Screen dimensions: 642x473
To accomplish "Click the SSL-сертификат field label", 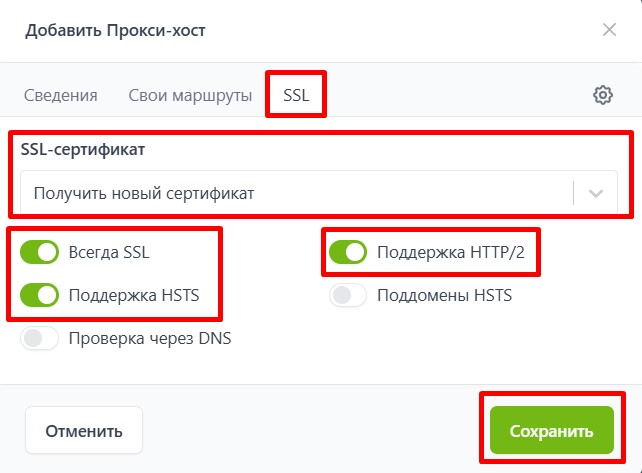I will click(83, 149).
